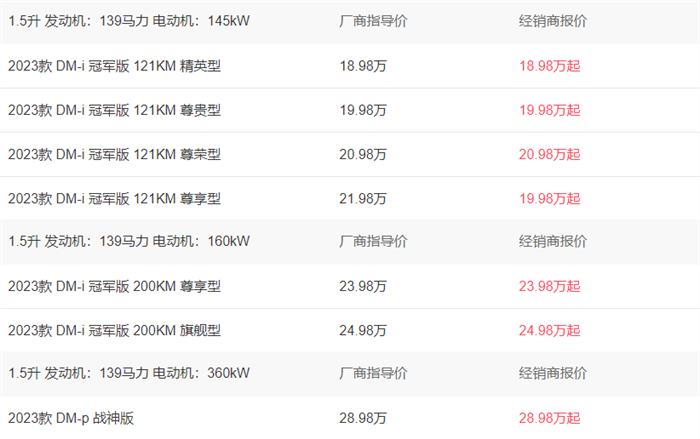Click dealer price 23.98万起 for 200KM 尊享型

coord(550,286)
